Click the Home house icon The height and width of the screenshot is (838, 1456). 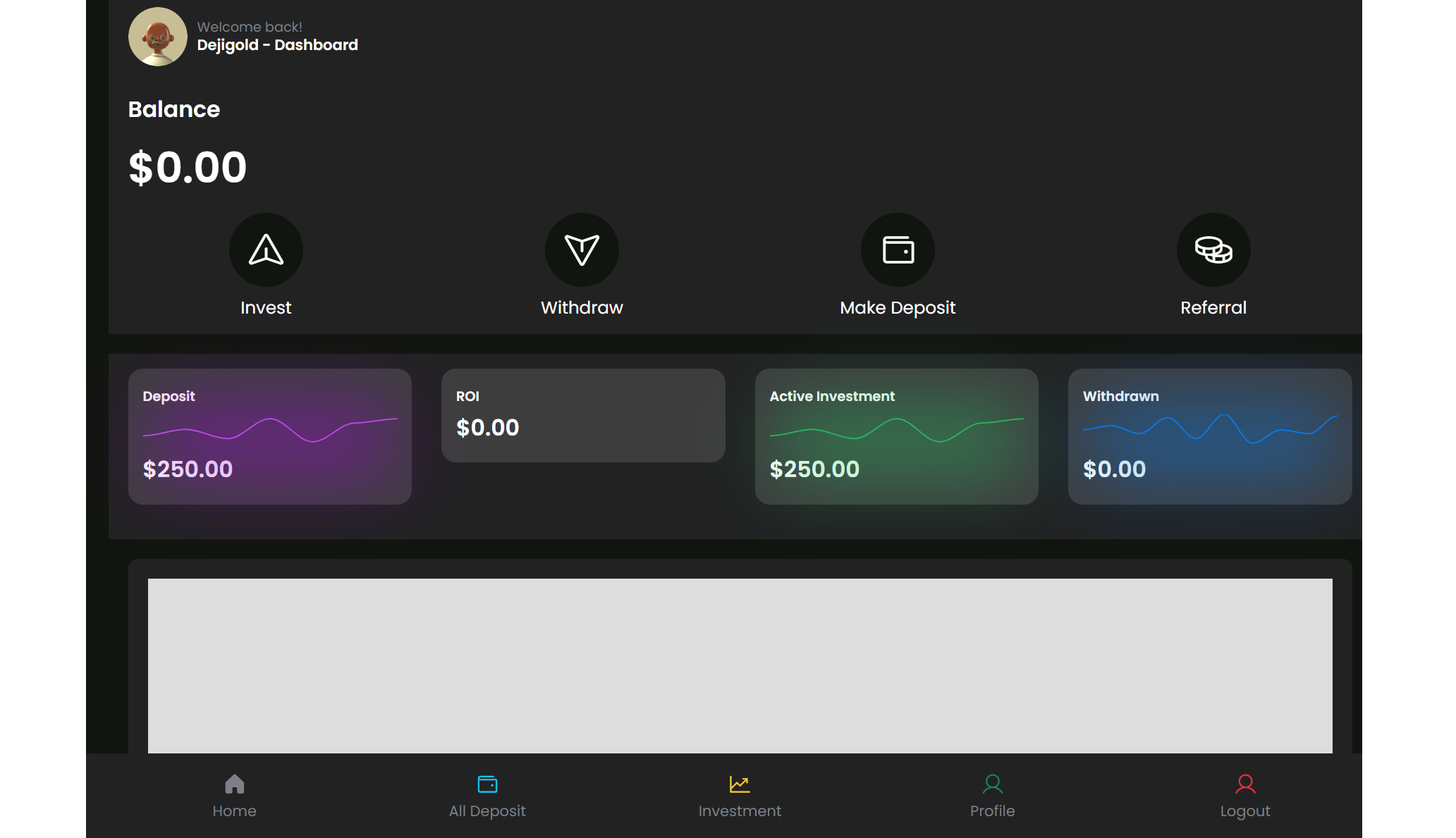234,784
